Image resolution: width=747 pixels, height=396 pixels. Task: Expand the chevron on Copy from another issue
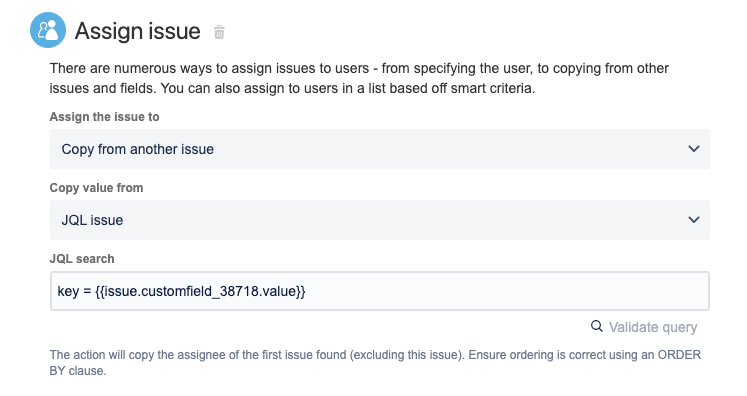694,149
